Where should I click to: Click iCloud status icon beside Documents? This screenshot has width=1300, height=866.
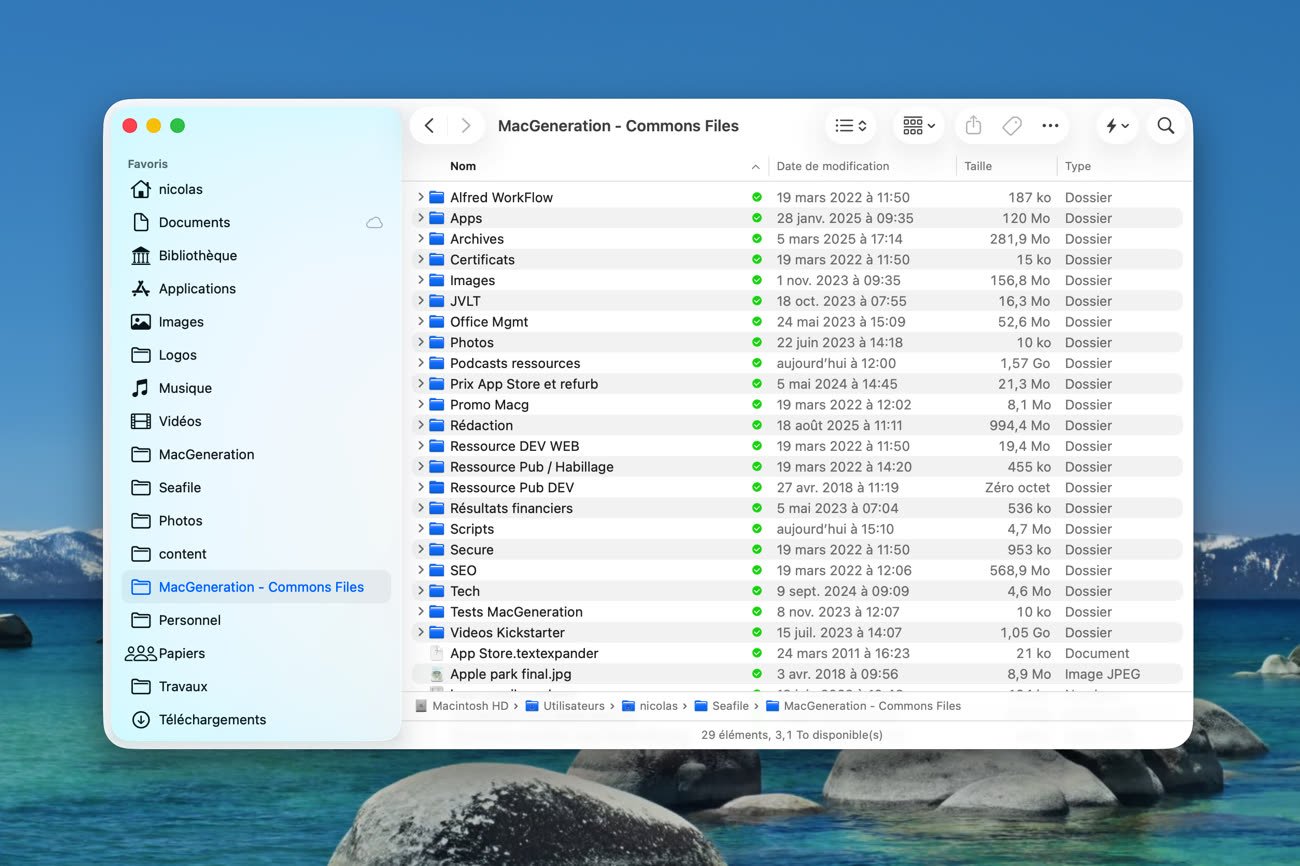[x=374, y=223]
